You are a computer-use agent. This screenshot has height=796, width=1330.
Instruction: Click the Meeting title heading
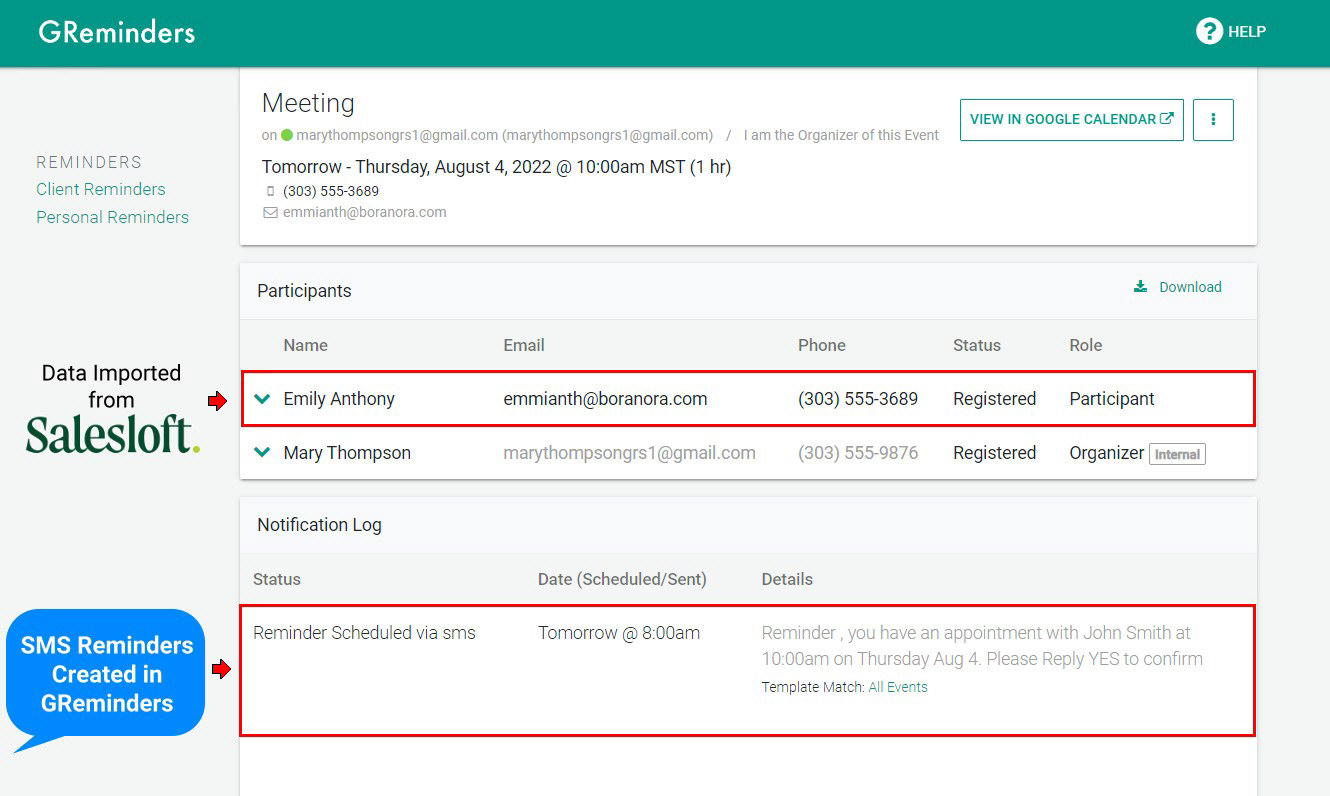(x=308, y=103)
